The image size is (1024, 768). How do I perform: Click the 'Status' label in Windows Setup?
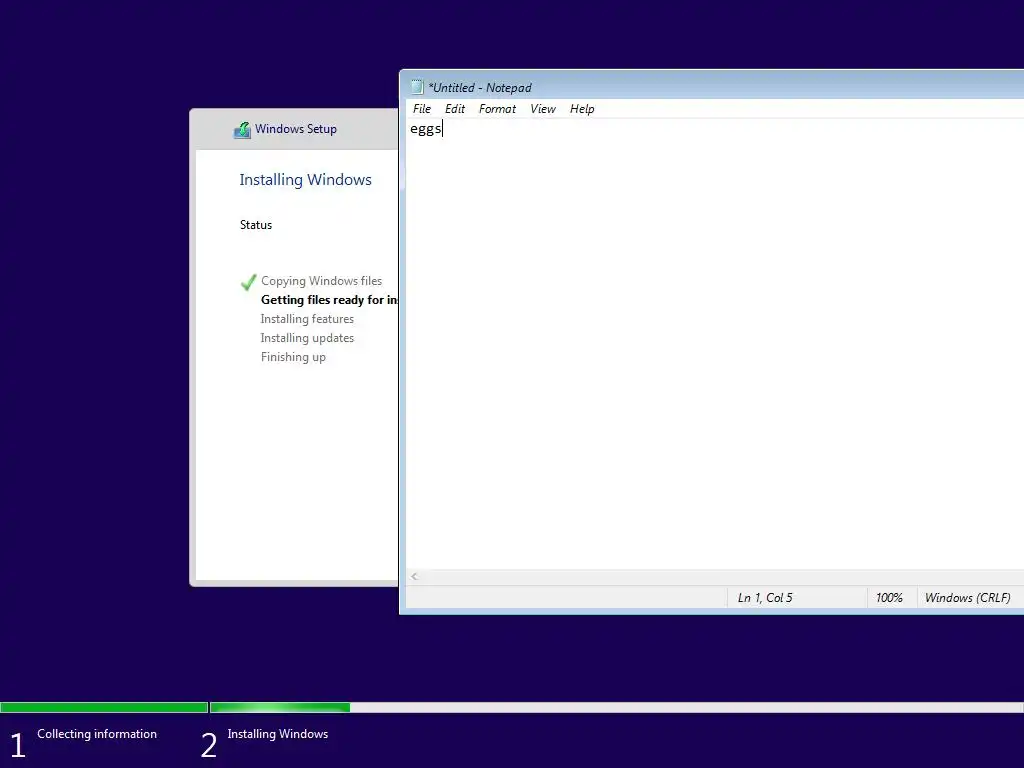(x=255, y=225)
